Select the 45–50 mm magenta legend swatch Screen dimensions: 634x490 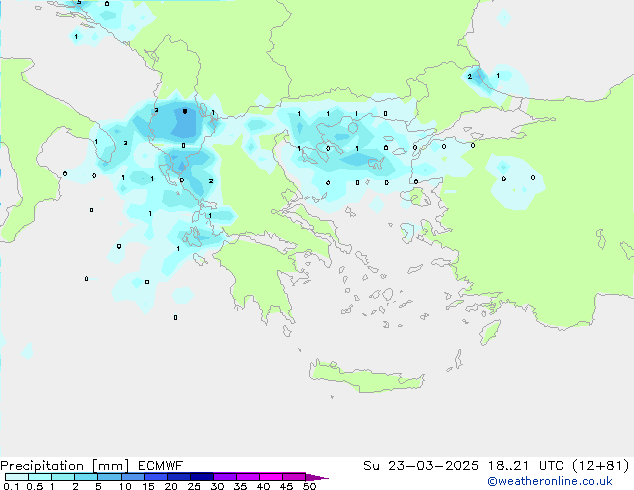[x=294, y=476]
